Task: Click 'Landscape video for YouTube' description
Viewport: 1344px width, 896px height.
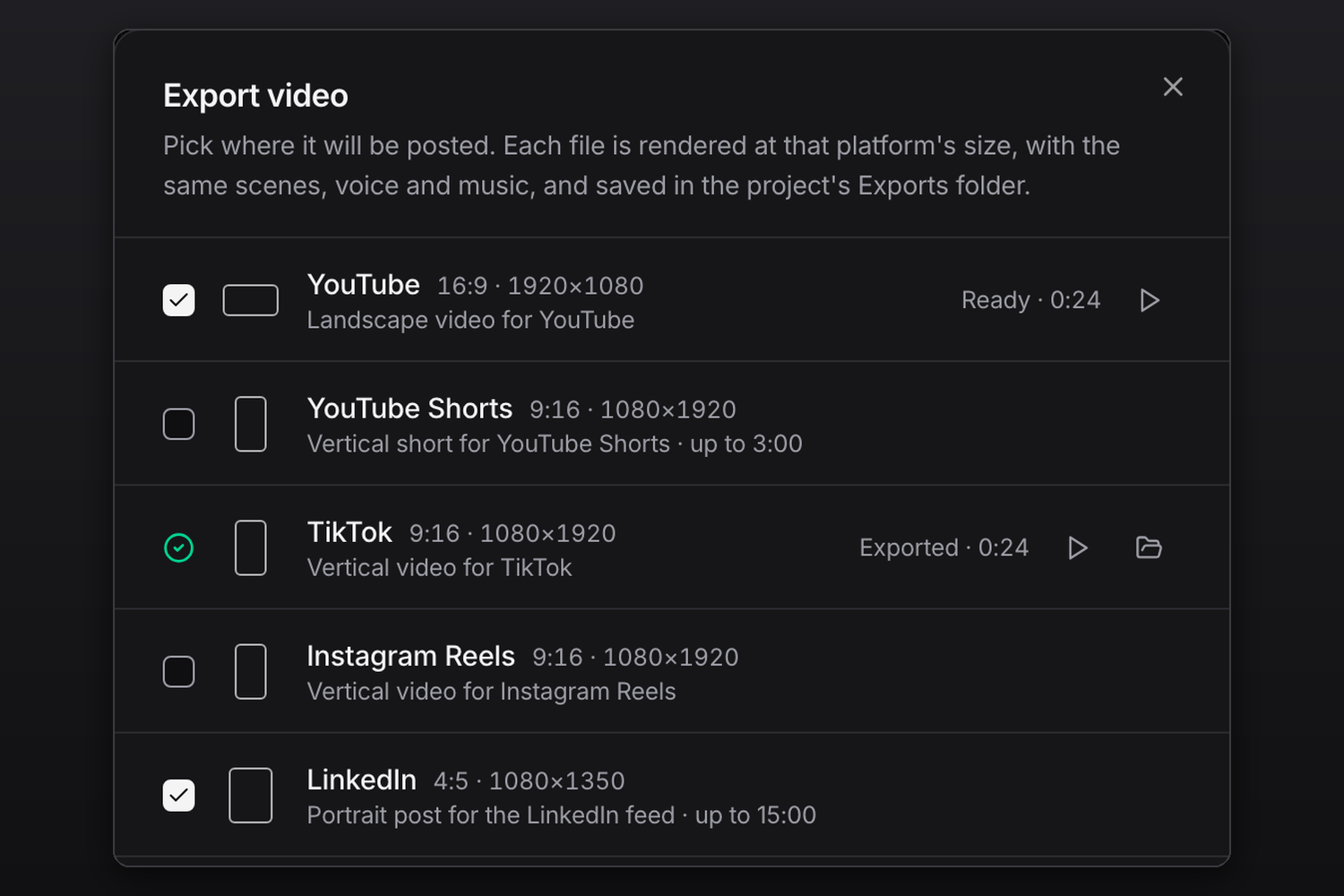Action: [470, 320]
